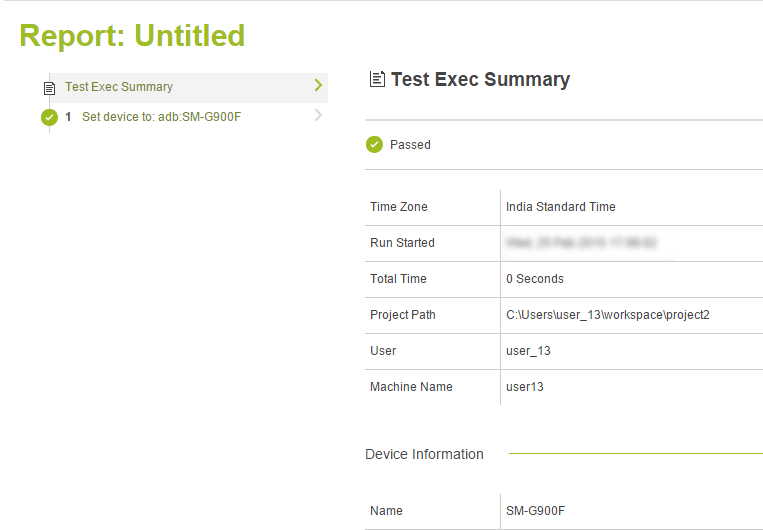763x530 pixels.
Task: Click the Machine Name value 'user13'
Action: (x=525, y=387)
